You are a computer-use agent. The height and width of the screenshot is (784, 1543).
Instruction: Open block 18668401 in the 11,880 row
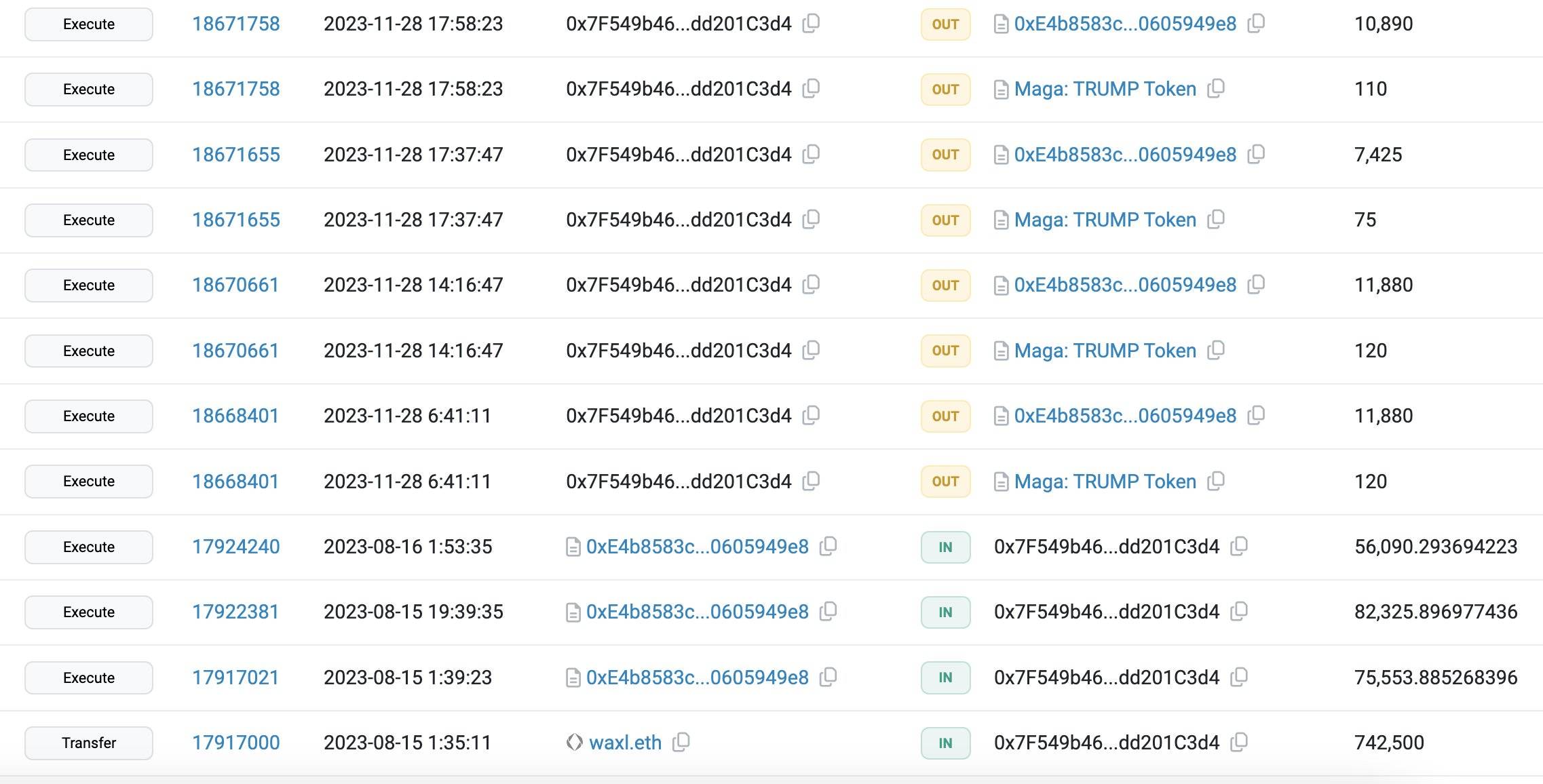pos(235,416)
